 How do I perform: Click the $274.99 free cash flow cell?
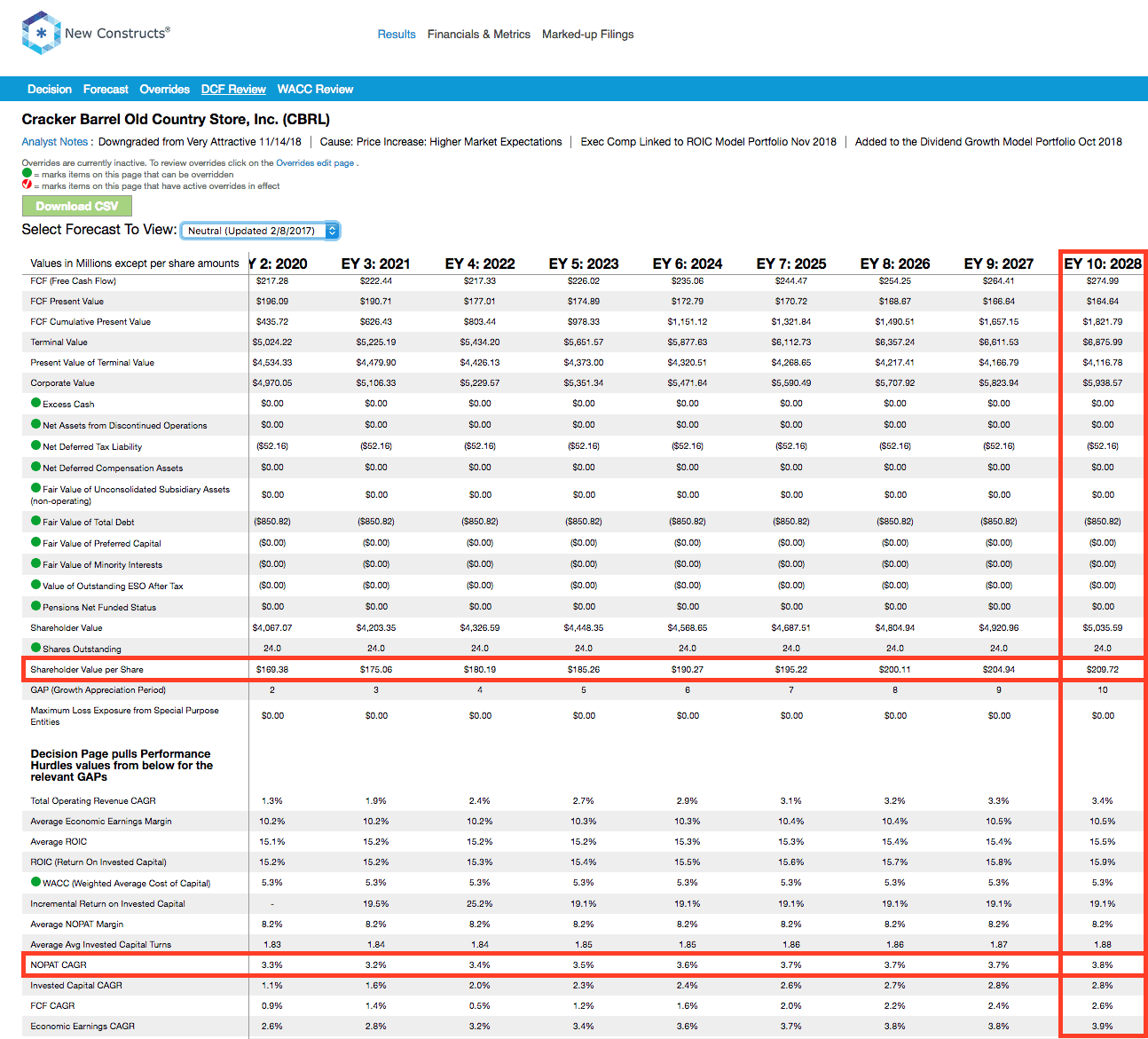click(x=1103, y=281)
